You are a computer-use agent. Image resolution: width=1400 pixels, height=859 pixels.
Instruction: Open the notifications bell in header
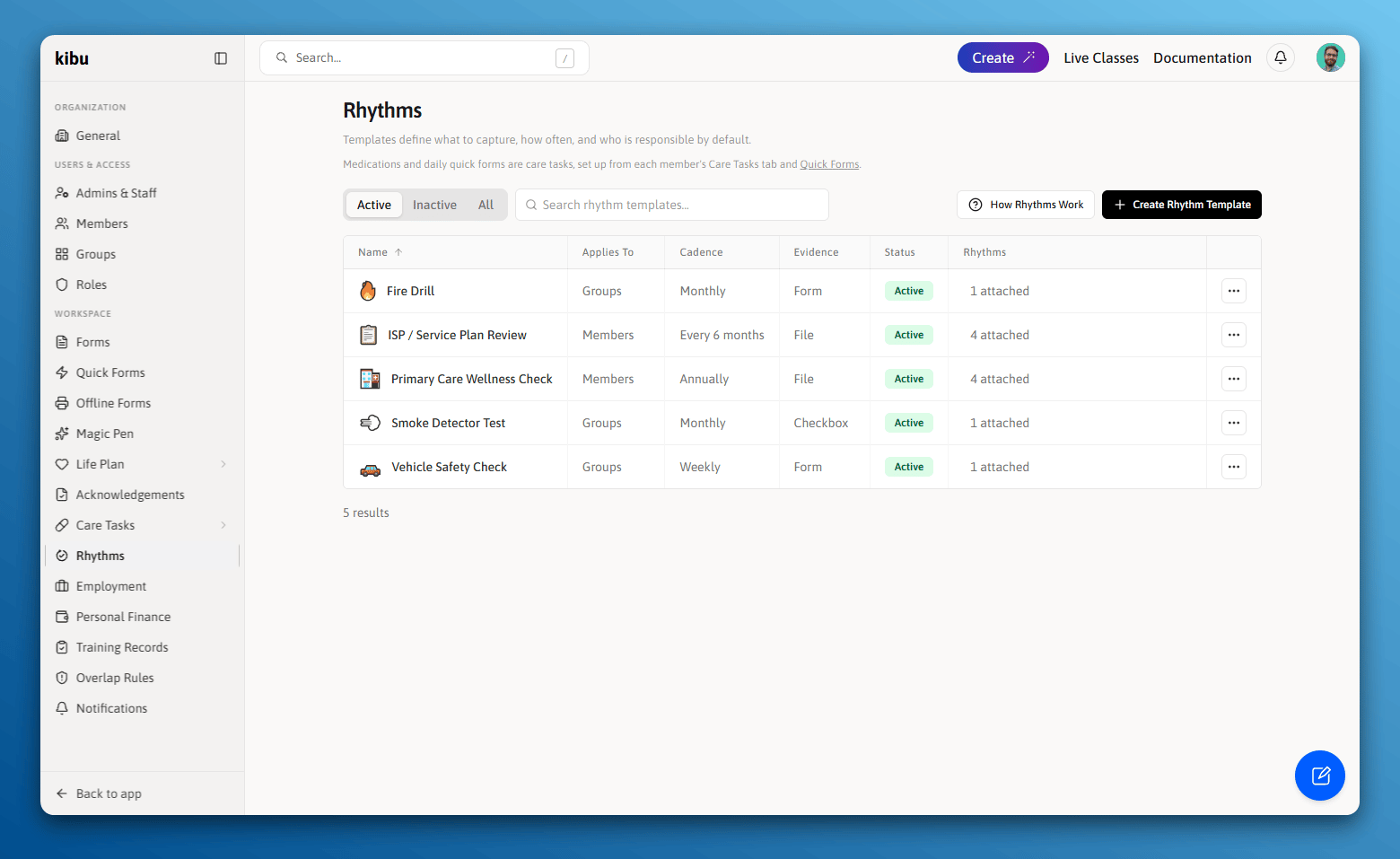pos(1281,57)
